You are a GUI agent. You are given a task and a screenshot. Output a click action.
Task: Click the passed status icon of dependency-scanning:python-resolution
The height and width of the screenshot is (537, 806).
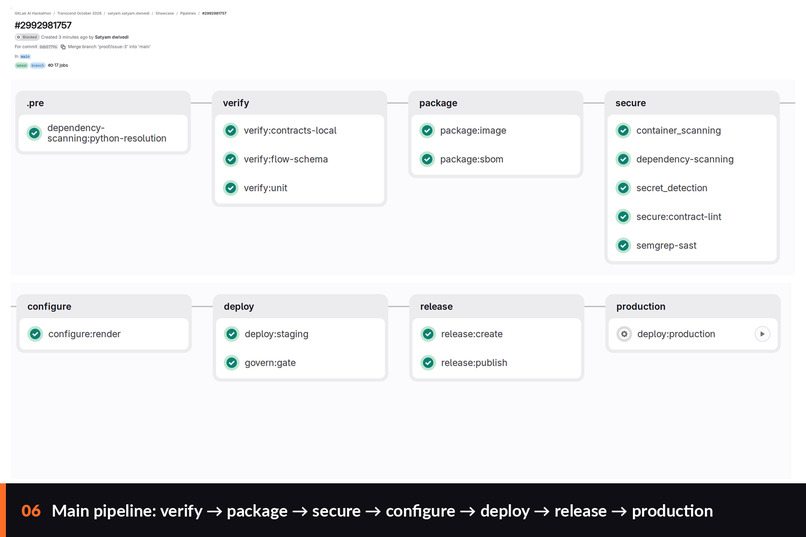(x=34, y=133)
